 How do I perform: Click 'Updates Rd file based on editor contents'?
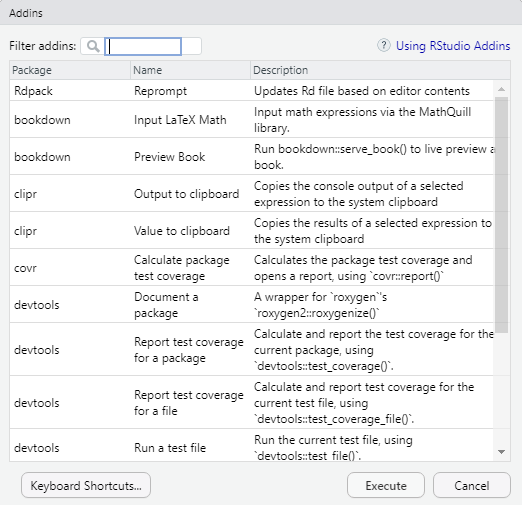tap(362, 91)
